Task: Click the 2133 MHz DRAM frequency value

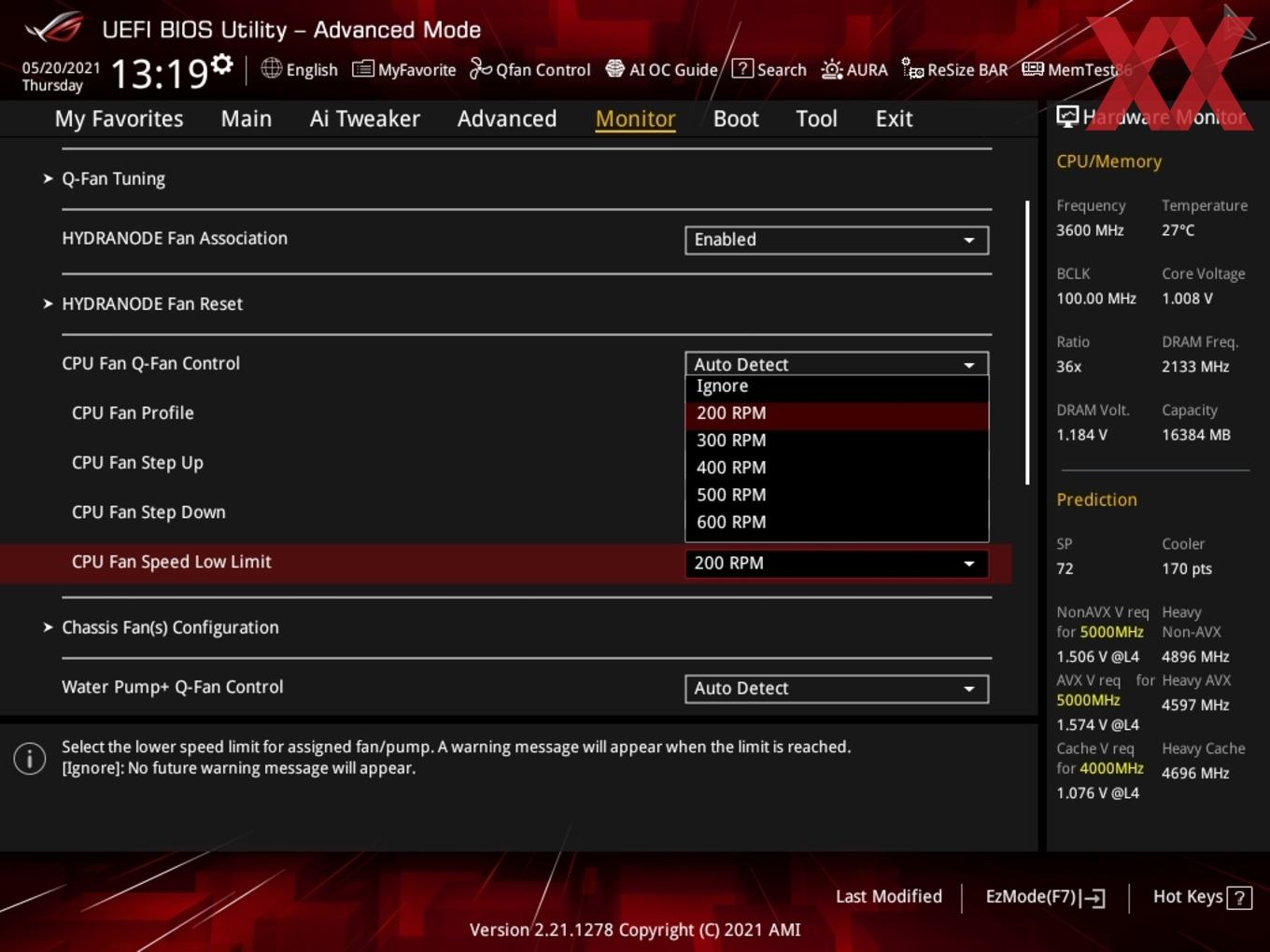Action: [1195, 367]
